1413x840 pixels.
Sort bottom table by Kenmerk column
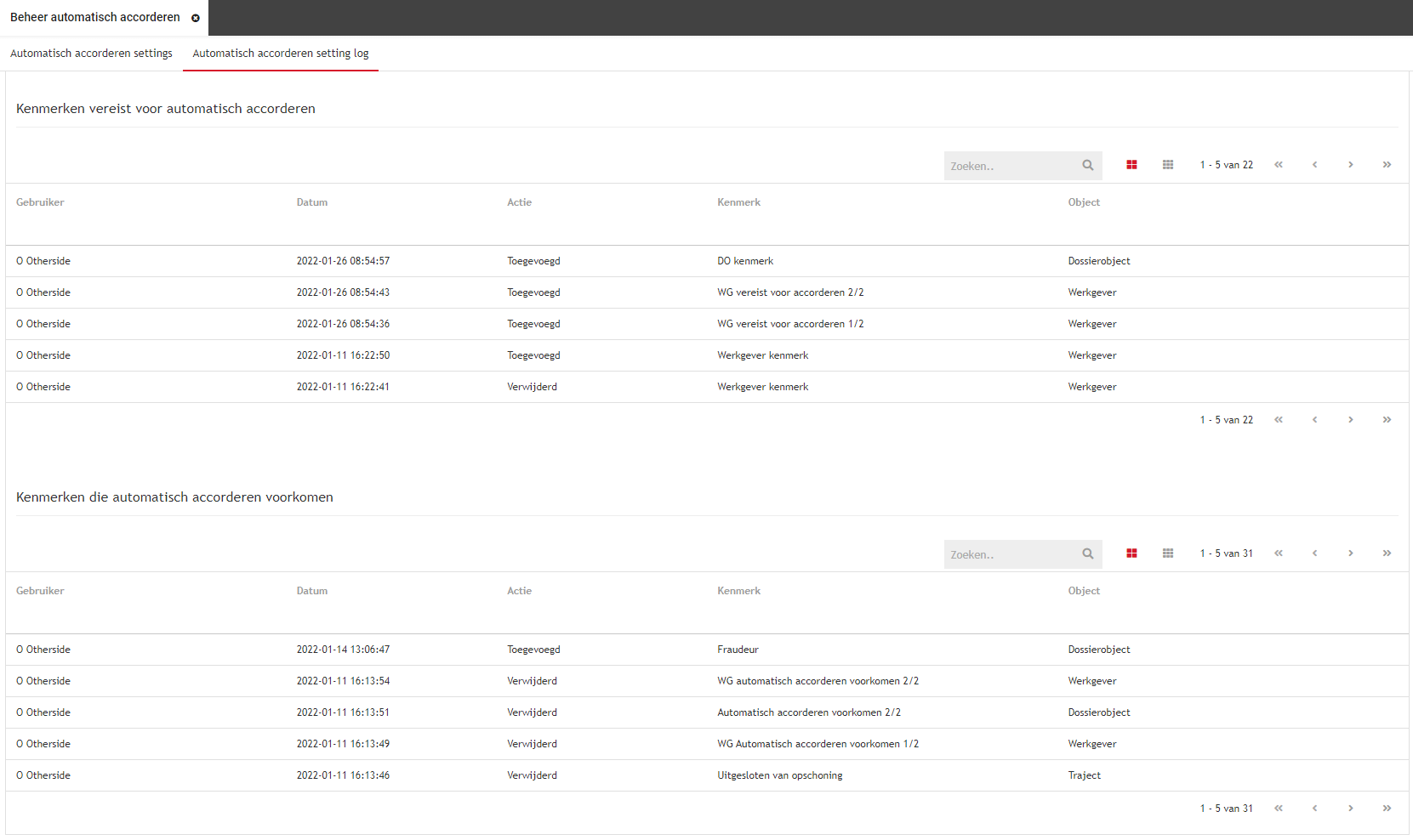pyautogui.click(x=738, y=591)
